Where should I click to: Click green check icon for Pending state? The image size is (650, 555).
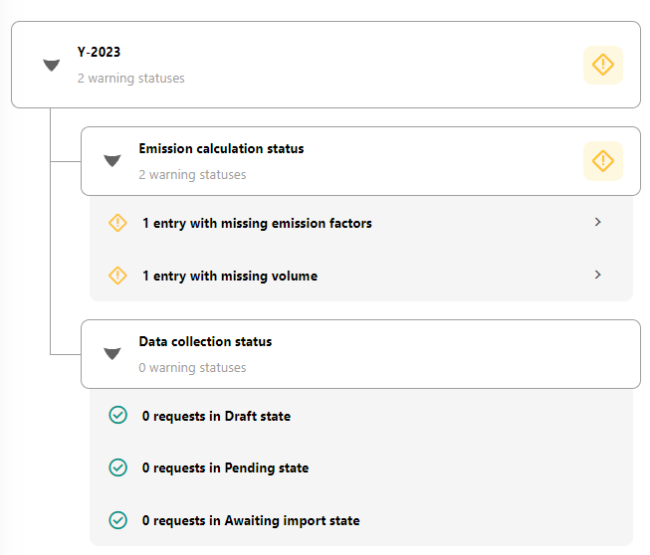118,468
